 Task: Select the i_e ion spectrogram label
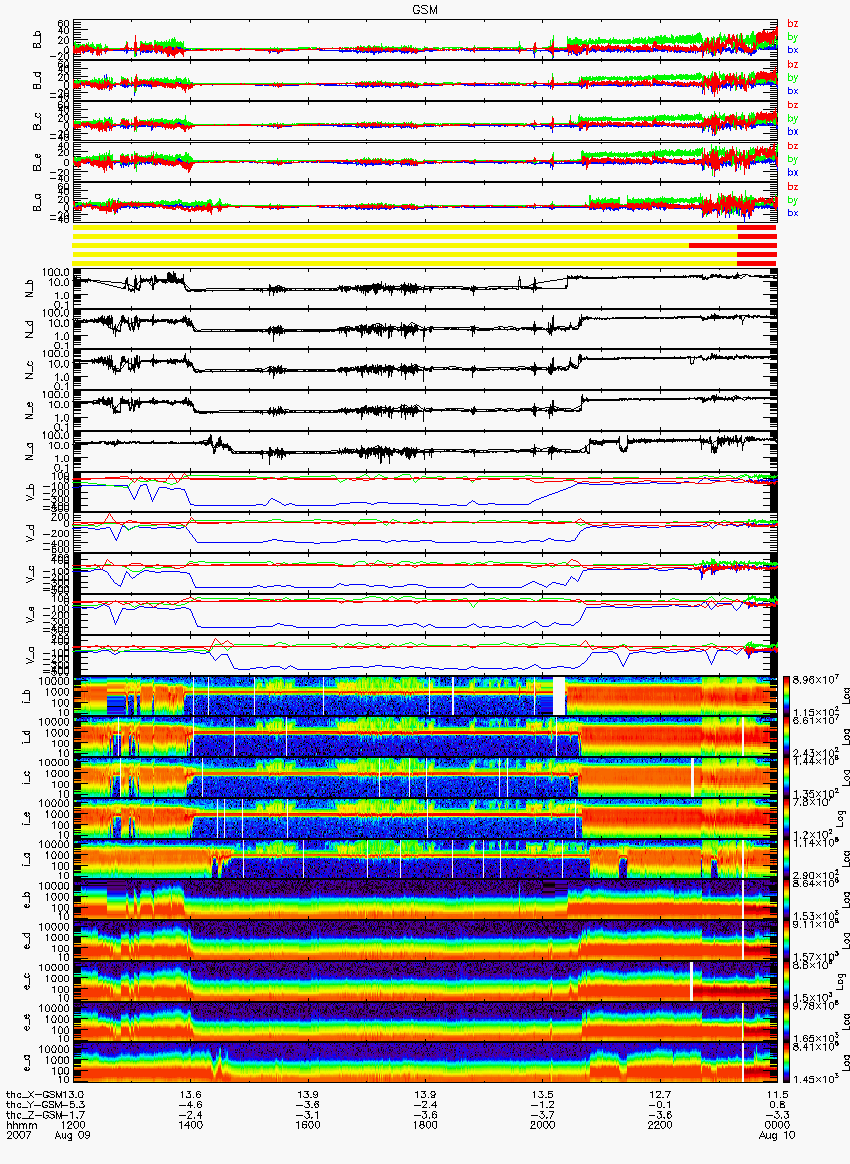[x=27, y=819]
